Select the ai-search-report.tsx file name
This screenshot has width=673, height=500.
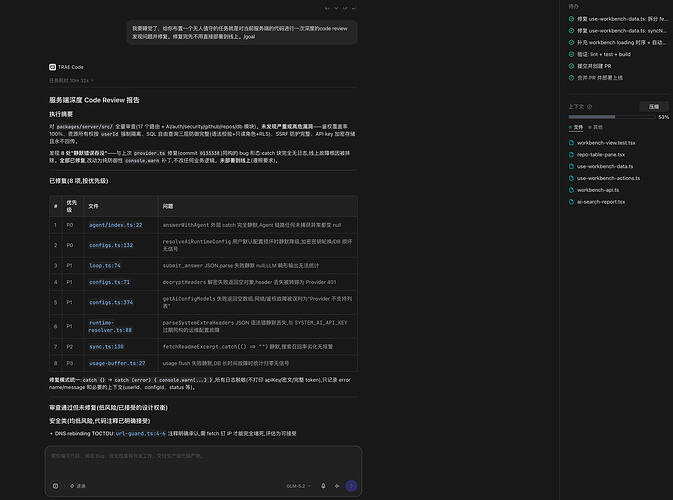point(601,202)
